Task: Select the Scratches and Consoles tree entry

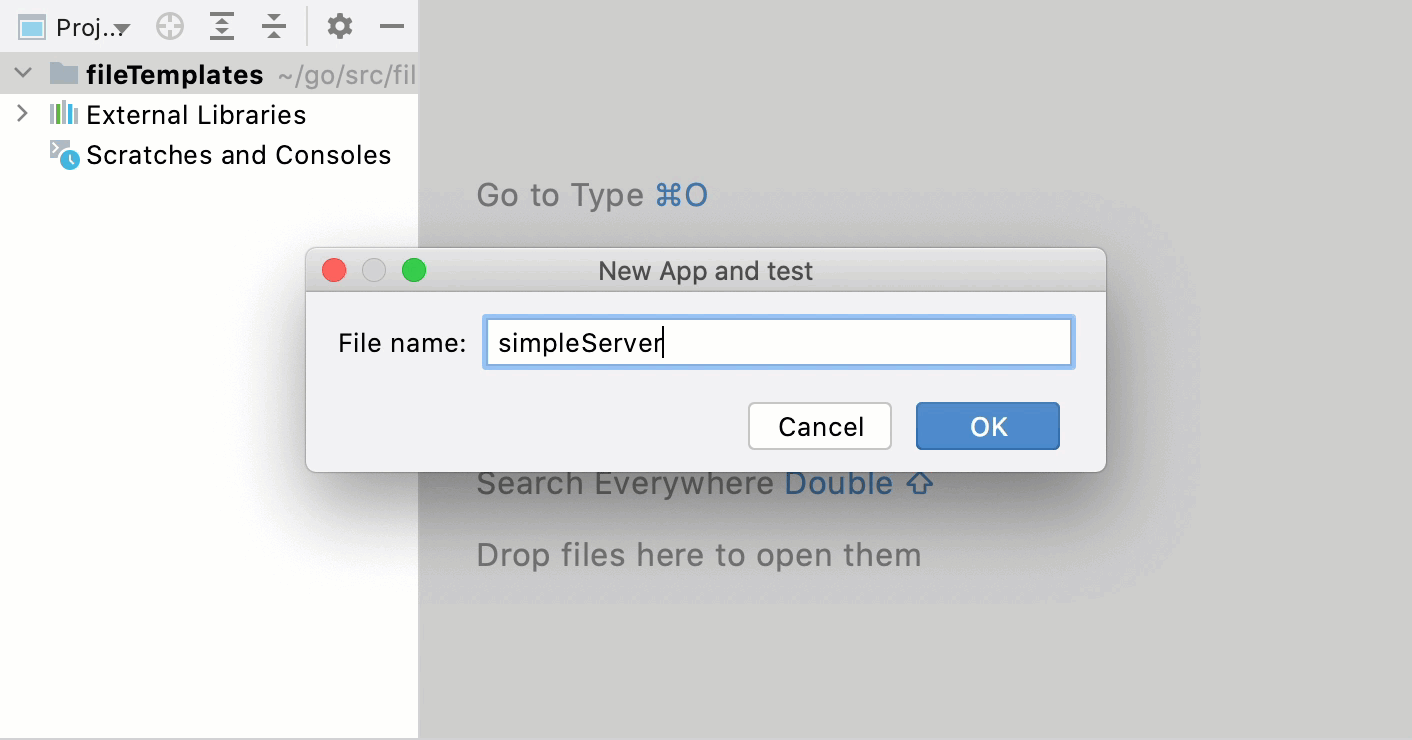Action: pos(236,155)
